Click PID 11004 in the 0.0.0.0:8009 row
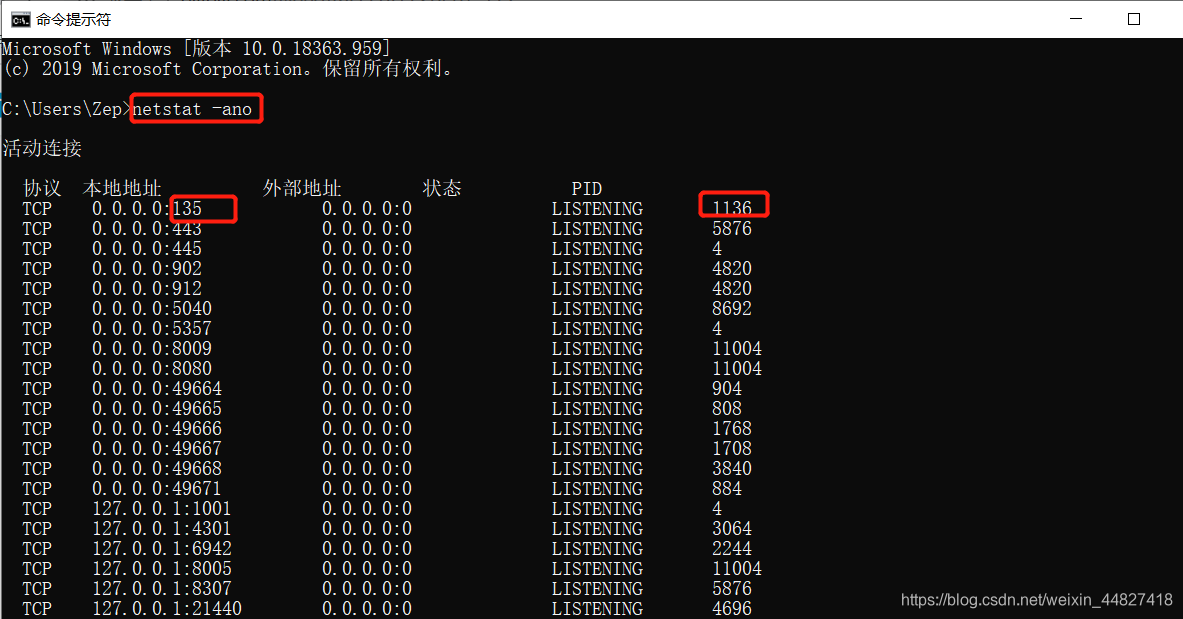 tap(737, 349)
